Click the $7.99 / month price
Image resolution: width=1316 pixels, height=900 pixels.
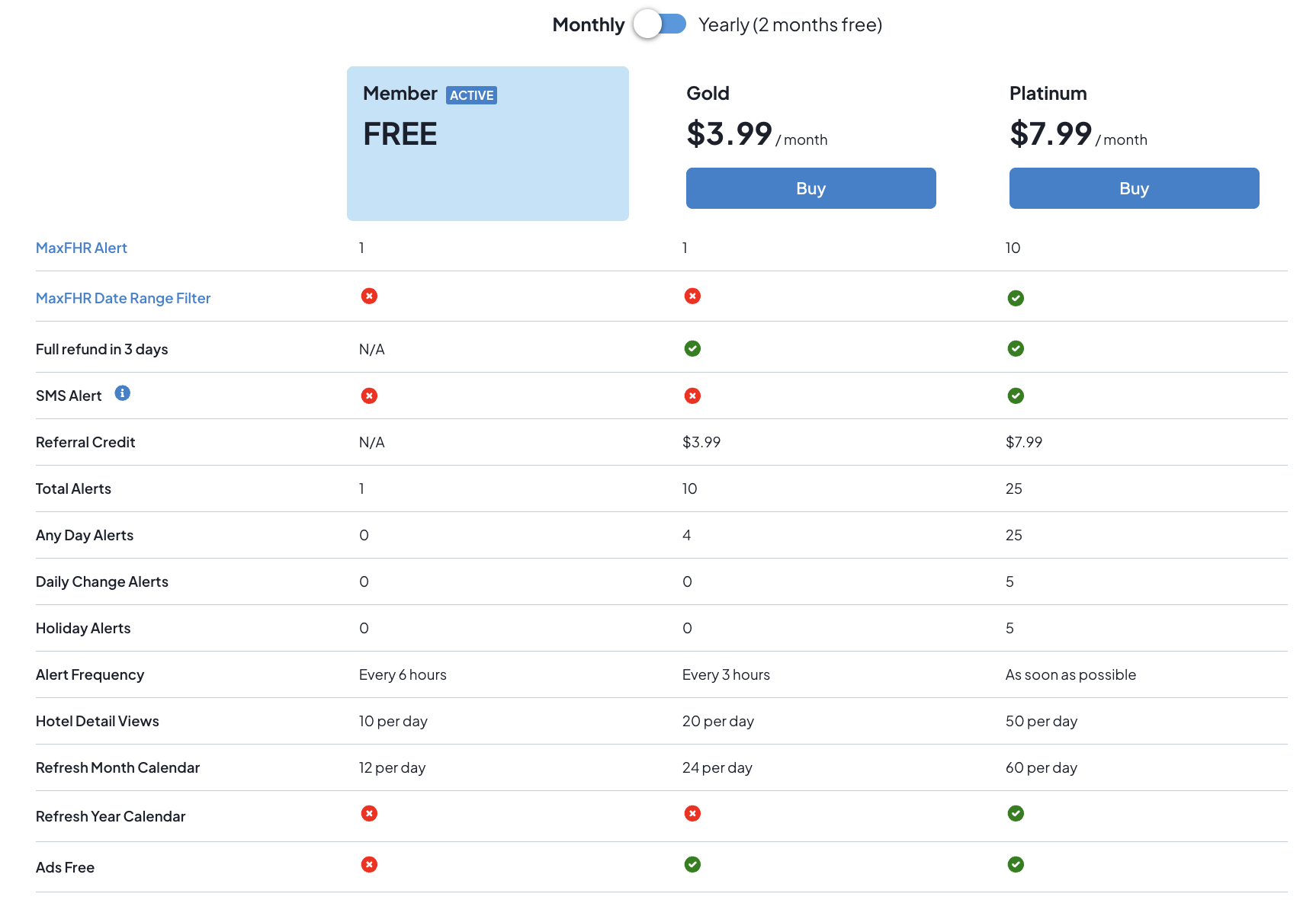click(1078, 134)
